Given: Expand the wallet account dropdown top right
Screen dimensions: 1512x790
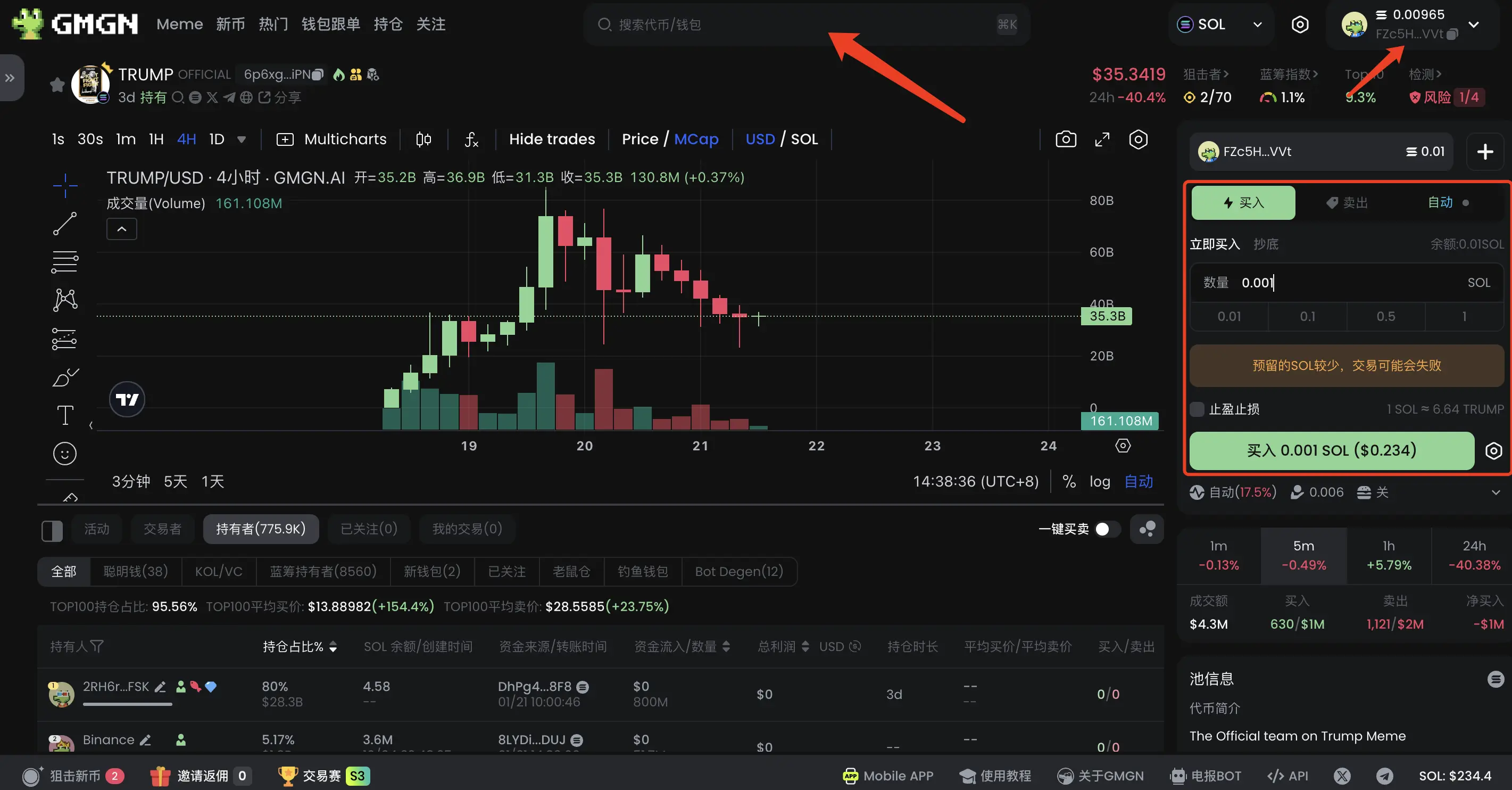Looking at the screenshot, I should click(x=1474, y=24).
